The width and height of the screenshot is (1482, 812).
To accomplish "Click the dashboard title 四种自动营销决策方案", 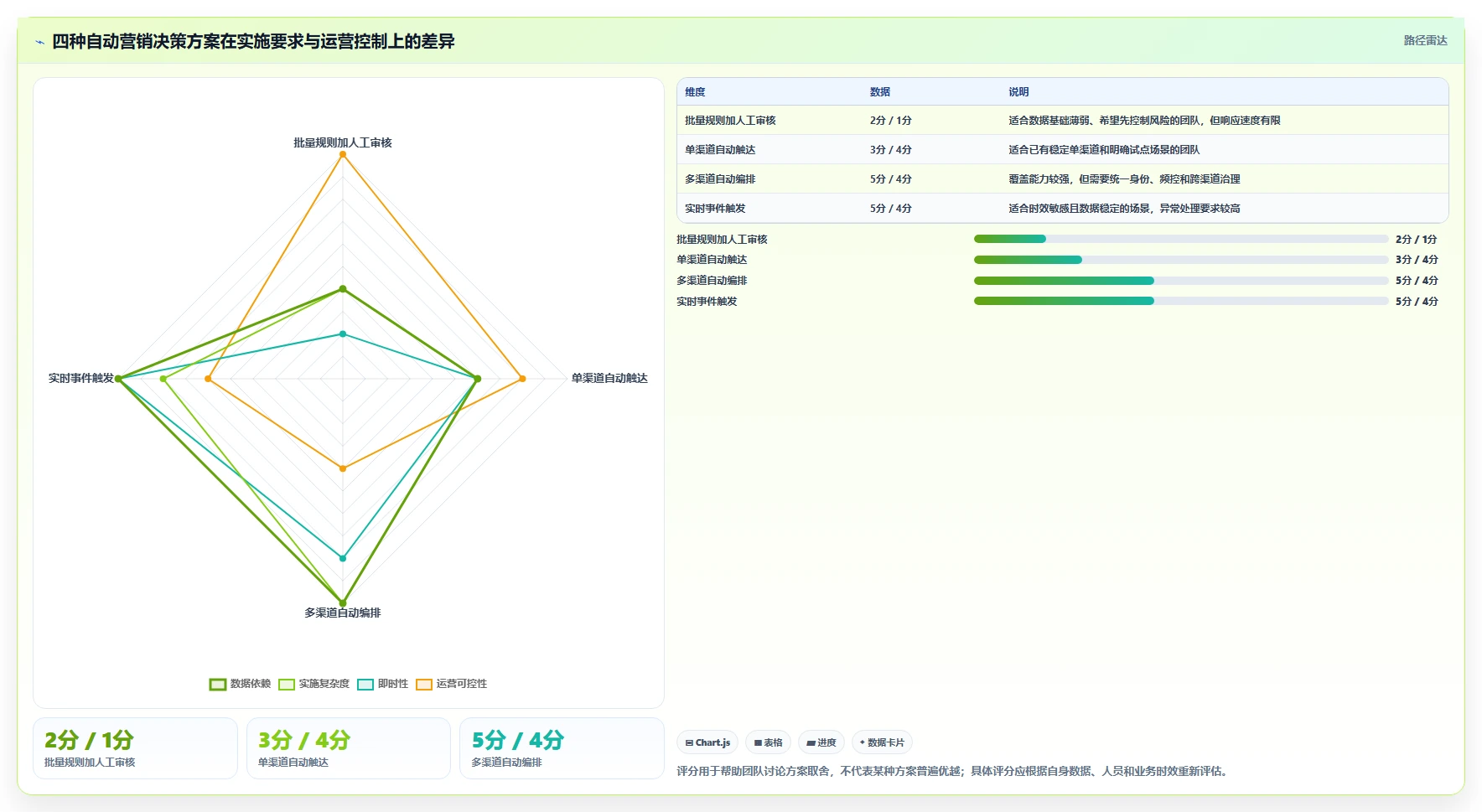I will point(253,42).
